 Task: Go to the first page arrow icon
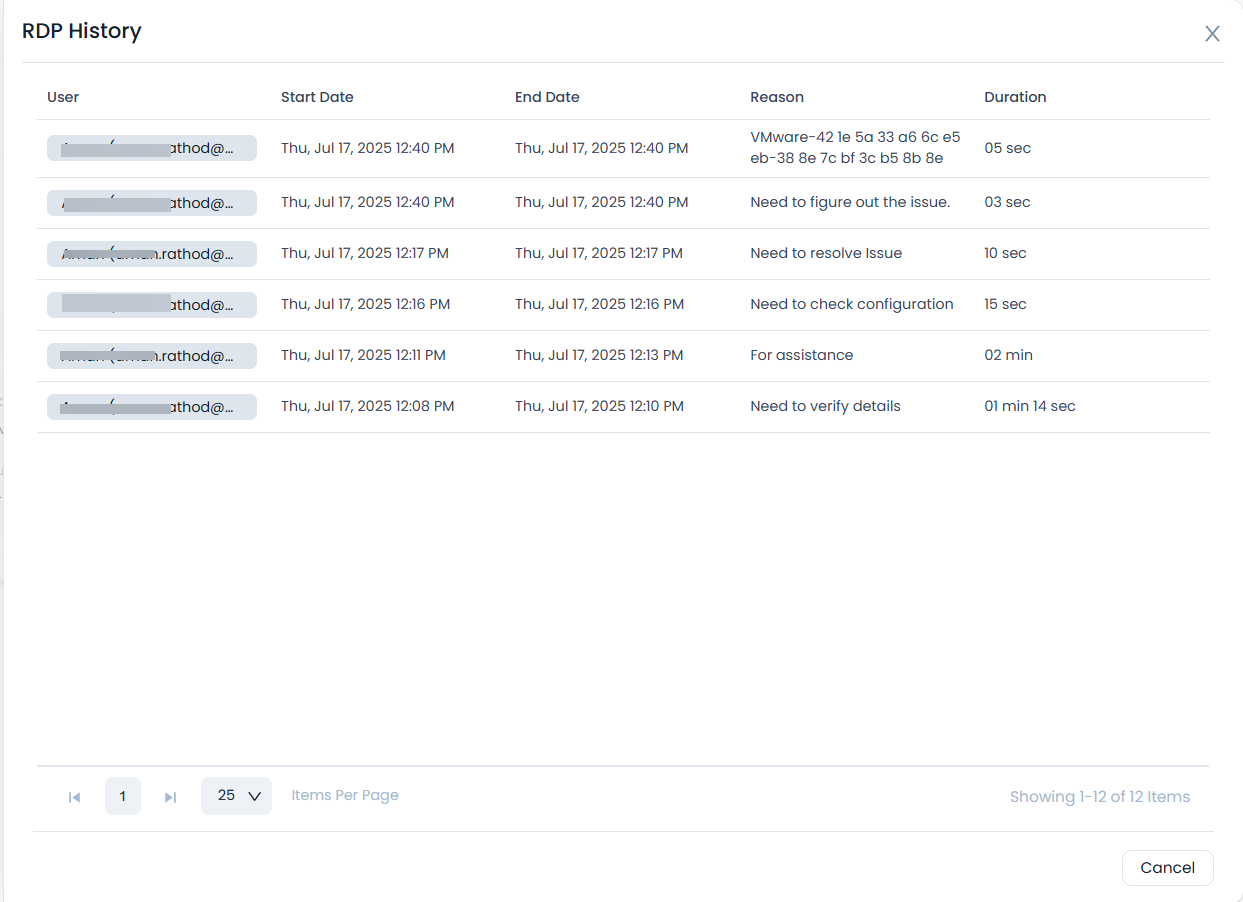point(74,797)
